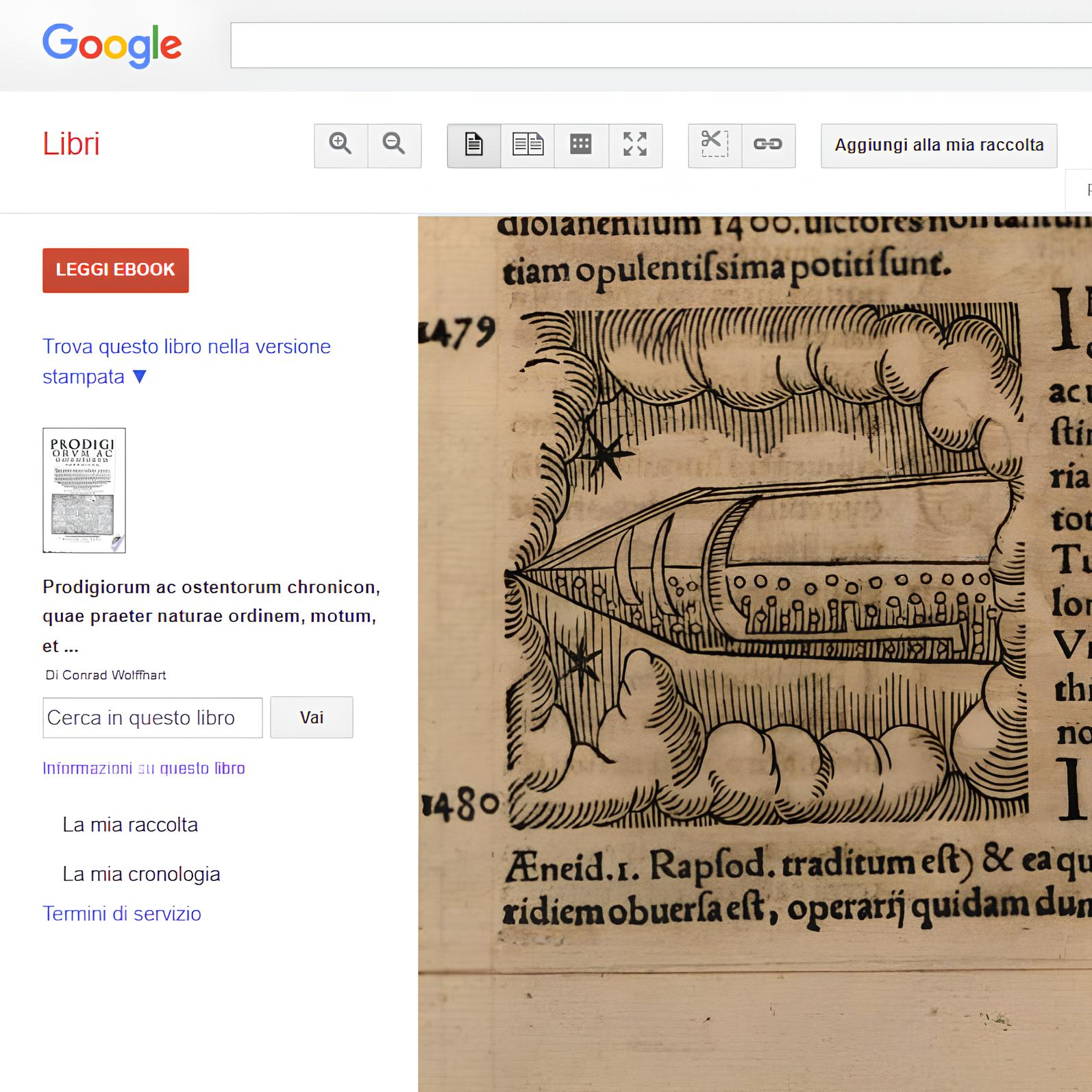Viewport: 1092px width, 1092px height.
Task: Switch to two-page view icon
Action: (x=528, y=145)
